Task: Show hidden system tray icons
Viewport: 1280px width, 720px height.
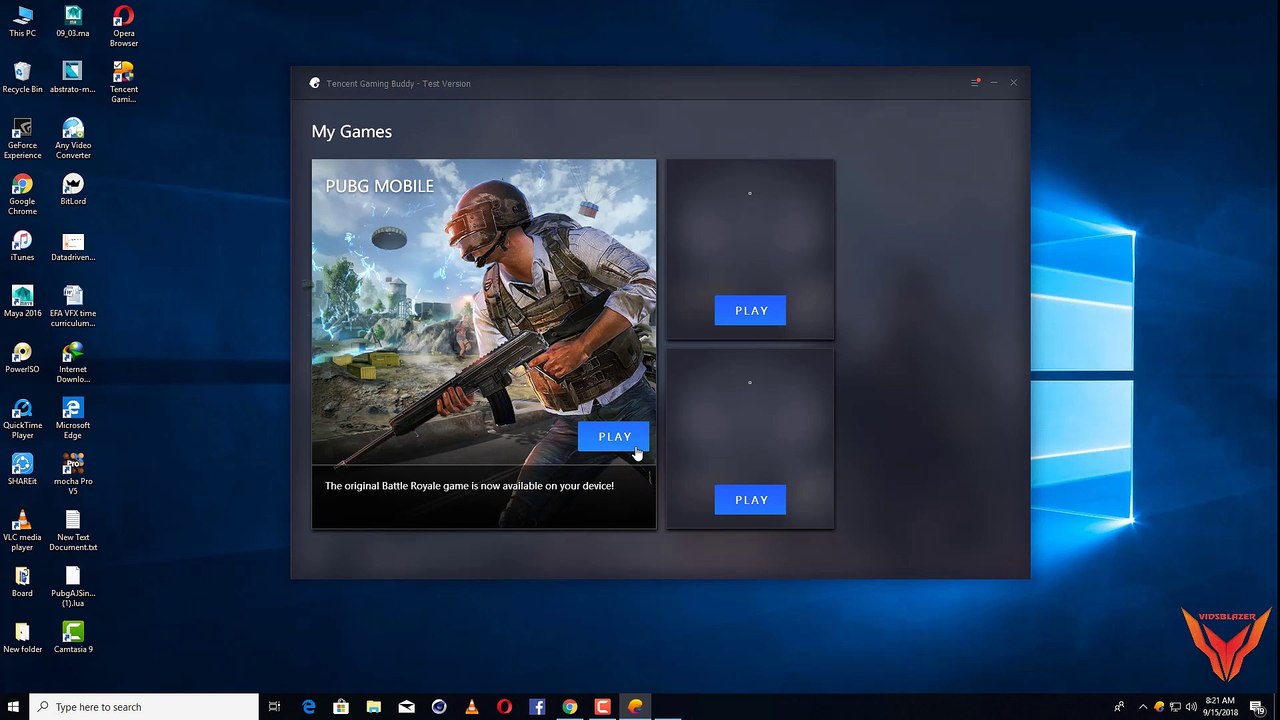Action: coord(1143,707)
